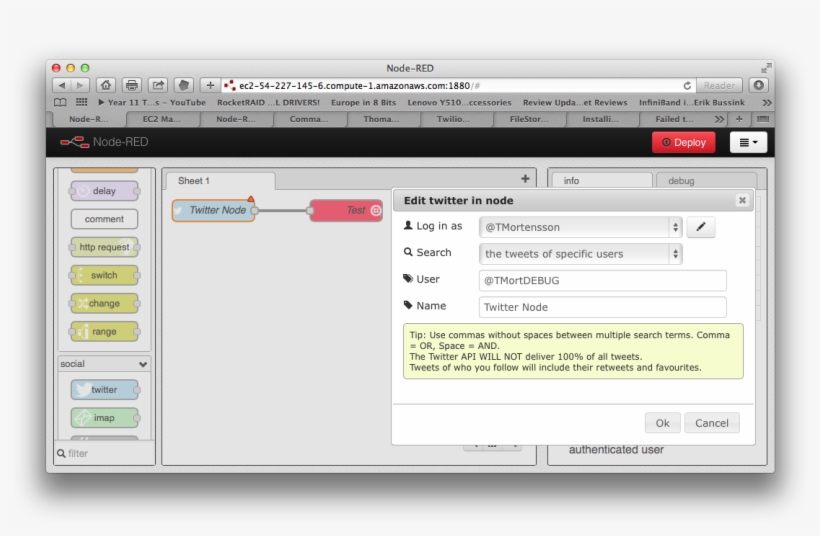820x536 pixels.
Task: Open the Safari downloads icon
Action: click(759, 85)
